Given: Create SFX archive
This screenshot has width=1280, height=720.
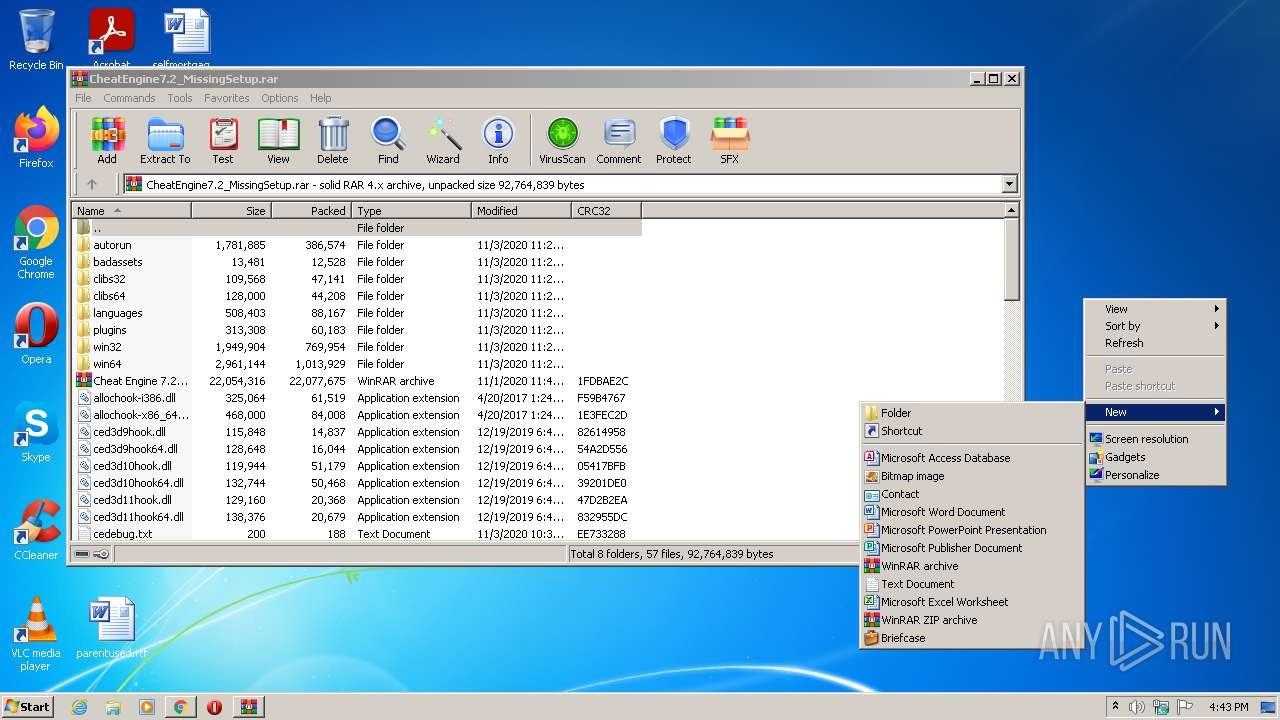Looking at the screenshot, I should (x=730, y=140).
